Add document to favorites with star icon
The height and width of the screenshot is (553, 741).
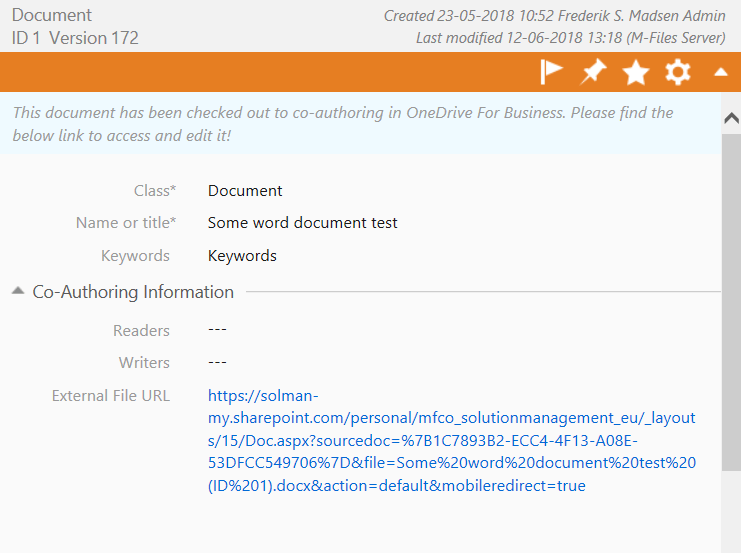click(636, 72)
